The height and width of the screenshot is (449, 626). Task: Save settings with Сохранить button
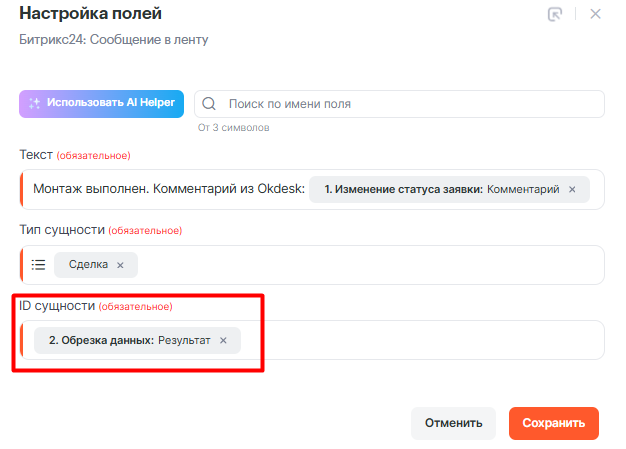click(553, 423)
